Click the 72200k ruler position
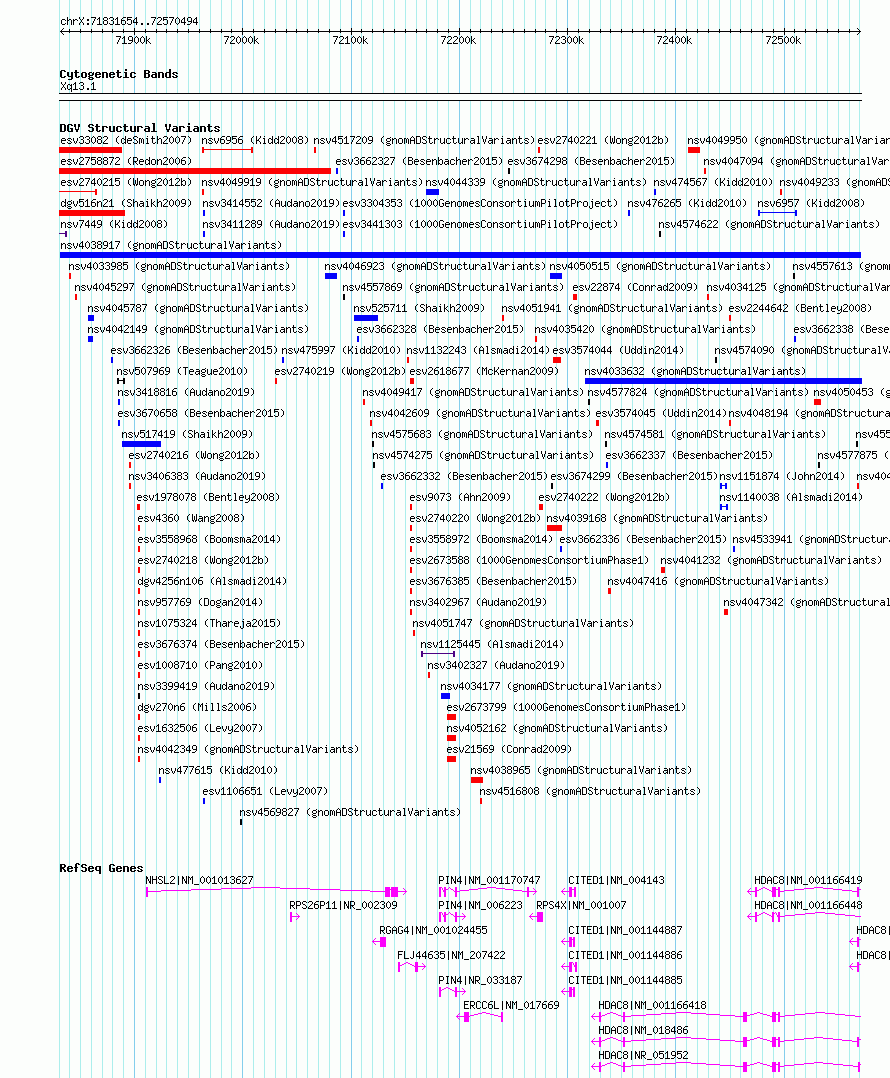890x1078 pixels. coord(458,41)
